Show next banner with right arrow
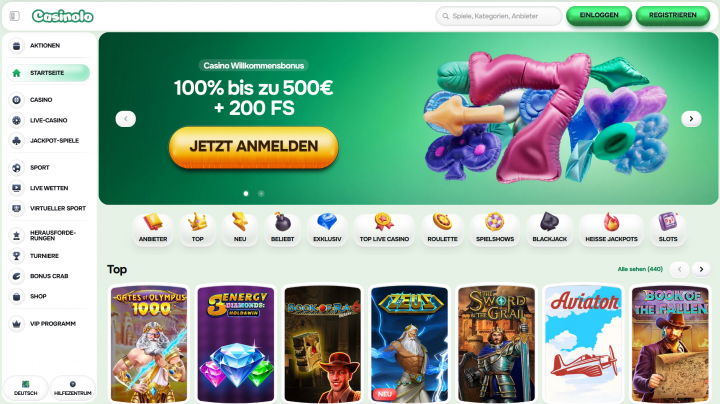Image resolution: width=720 pixels, height=404 pixels. 691,119
